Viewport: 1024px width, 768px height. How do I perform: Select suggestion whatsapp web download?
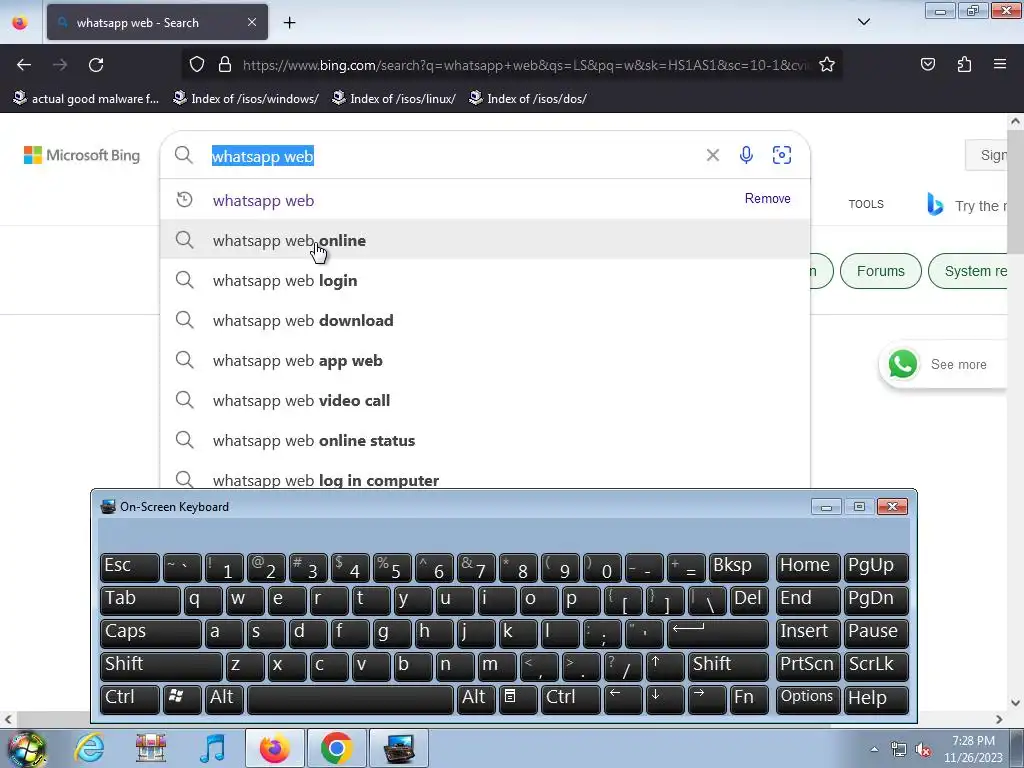point(485,321)
